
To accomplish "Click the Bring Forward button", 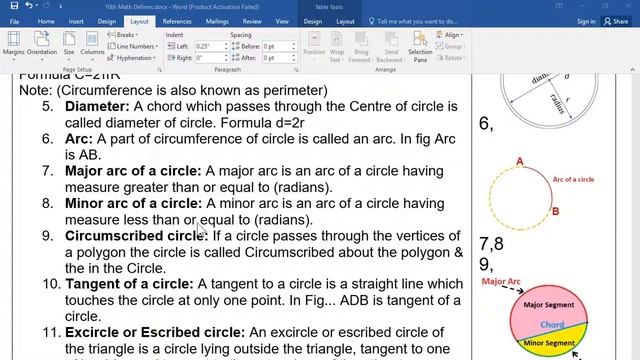I will pos(361,47).
